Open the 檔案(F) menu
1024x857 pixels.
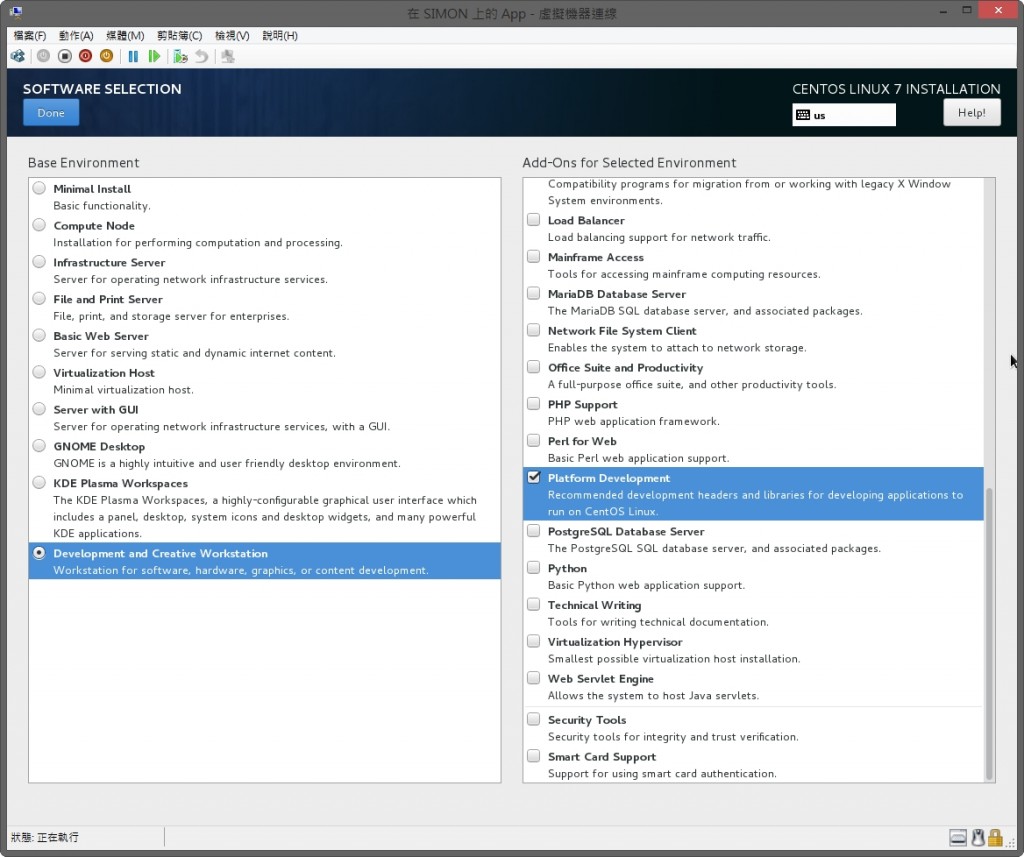coord(29,35)
